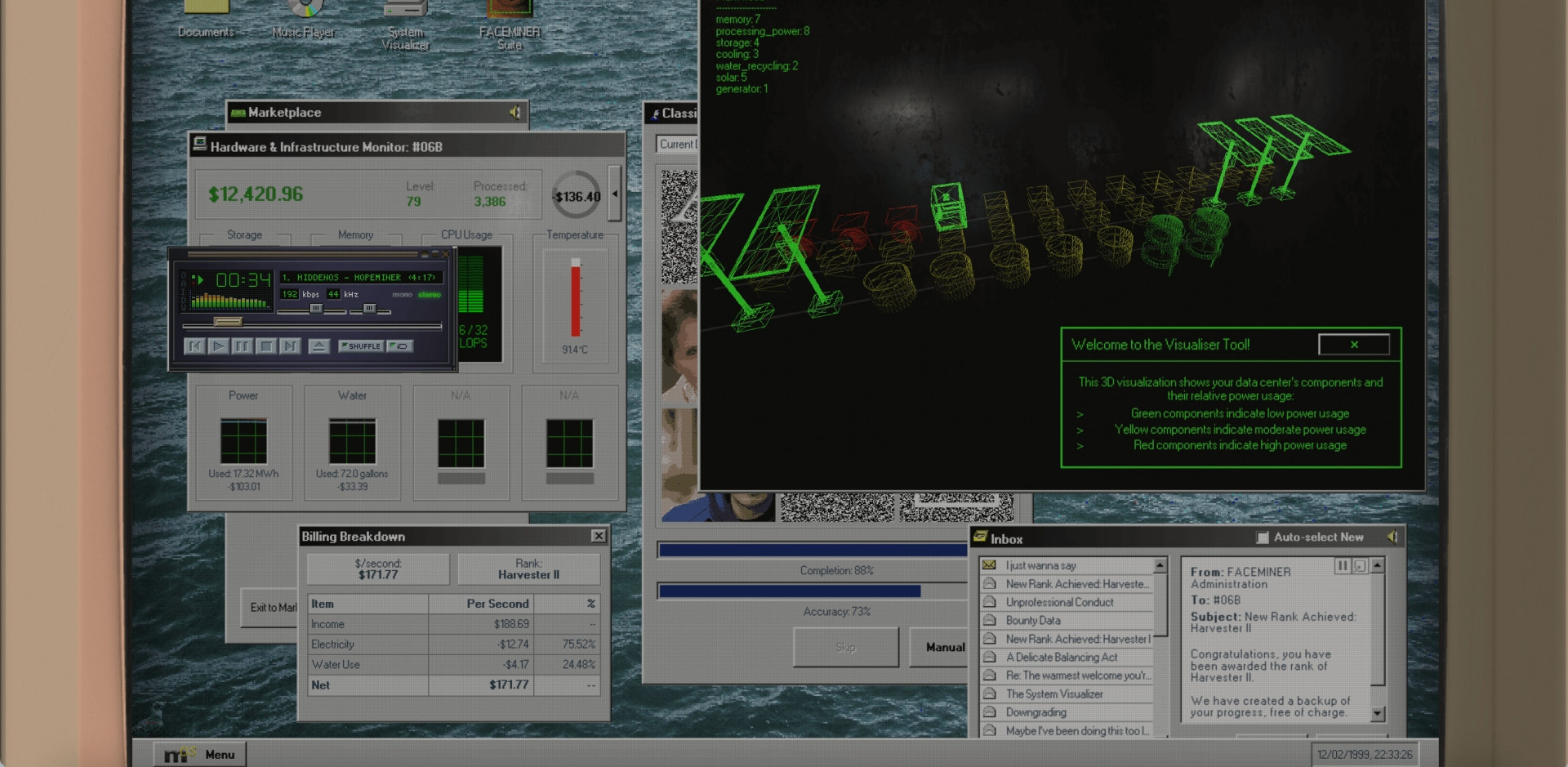Toggle Shuffle in the music player
This screenshot has height=767, width=1568.
360,346
